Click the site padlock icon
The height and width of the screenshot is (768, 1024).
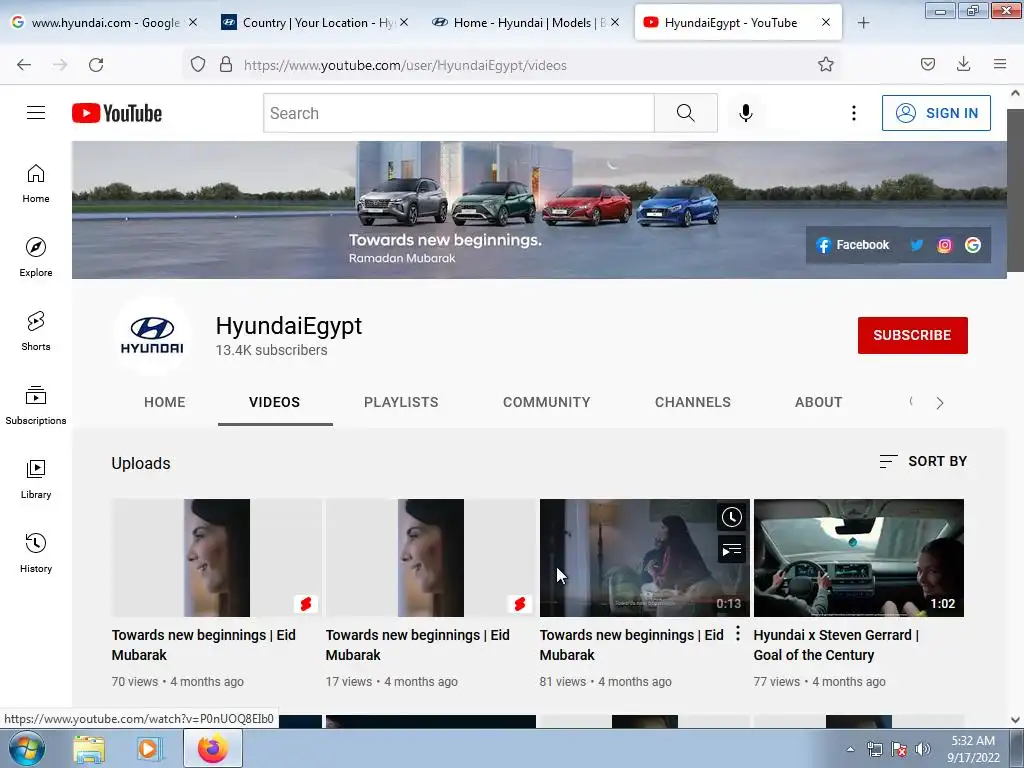click(x=226, y=64)
